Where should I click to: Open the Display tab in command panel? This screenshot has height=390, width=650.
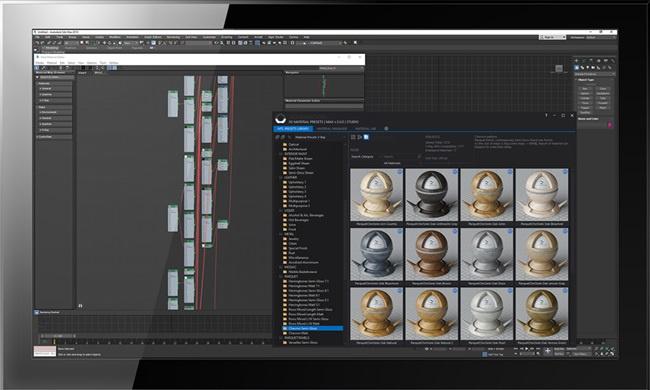coord(605,61)
